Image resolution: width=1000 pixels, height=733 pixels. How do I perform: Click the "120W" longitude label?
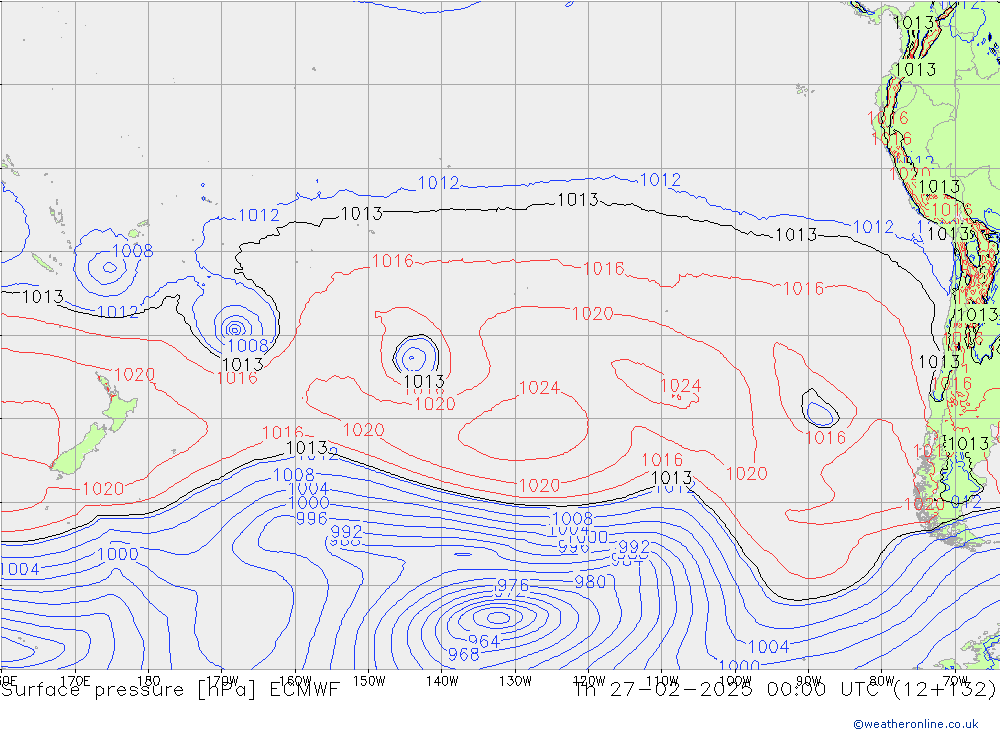pos(589,681)
